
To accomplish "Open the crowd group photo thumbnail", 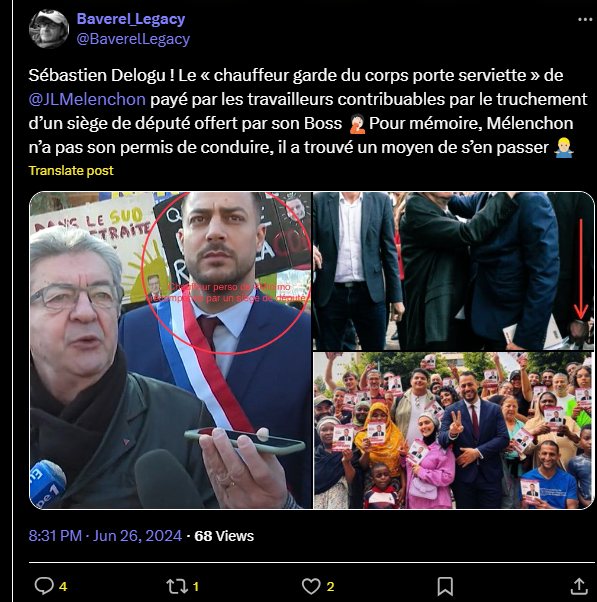I will pyautogui.click(x=454, y=430).
